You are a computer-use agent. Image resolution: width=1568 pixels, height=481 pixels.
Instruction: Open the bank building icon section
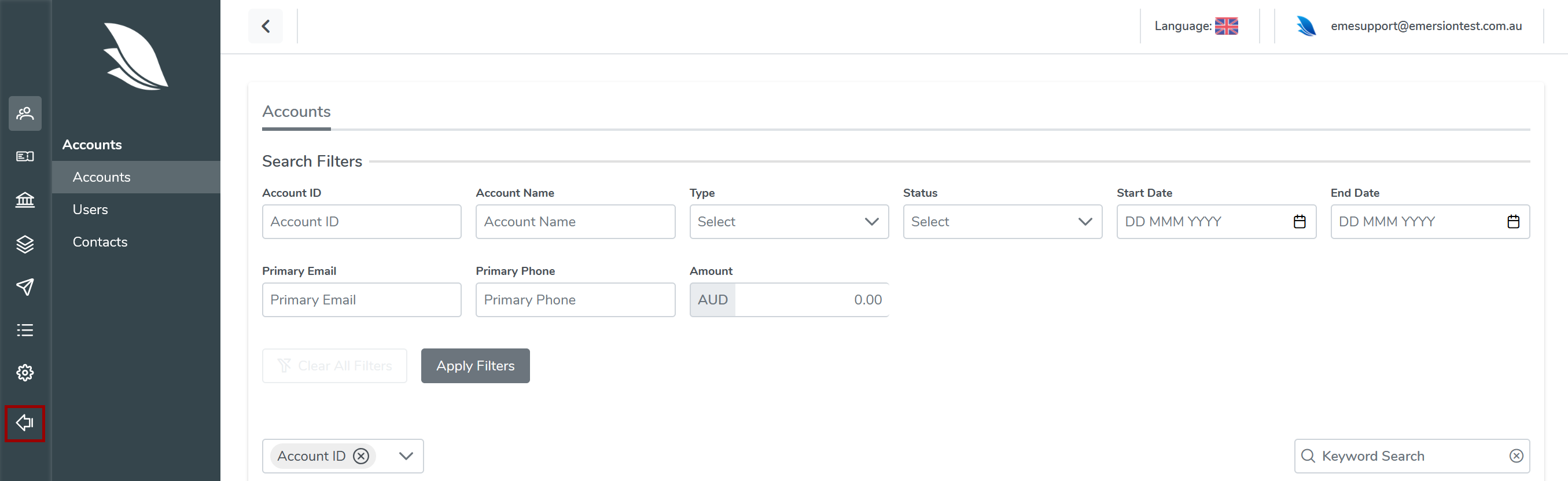tap(25, 200)
